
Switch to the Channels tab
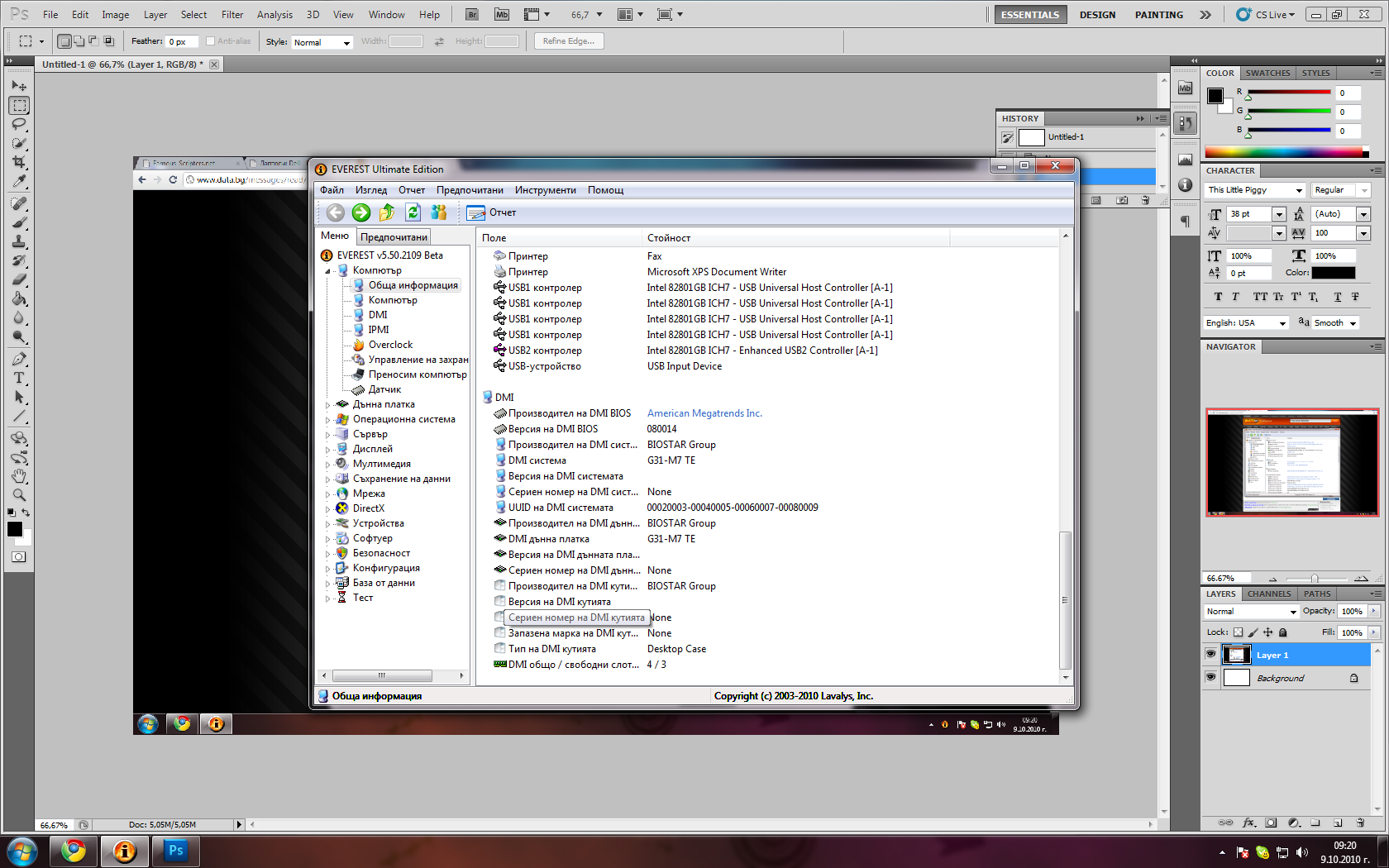click(x=1268, y=594)
